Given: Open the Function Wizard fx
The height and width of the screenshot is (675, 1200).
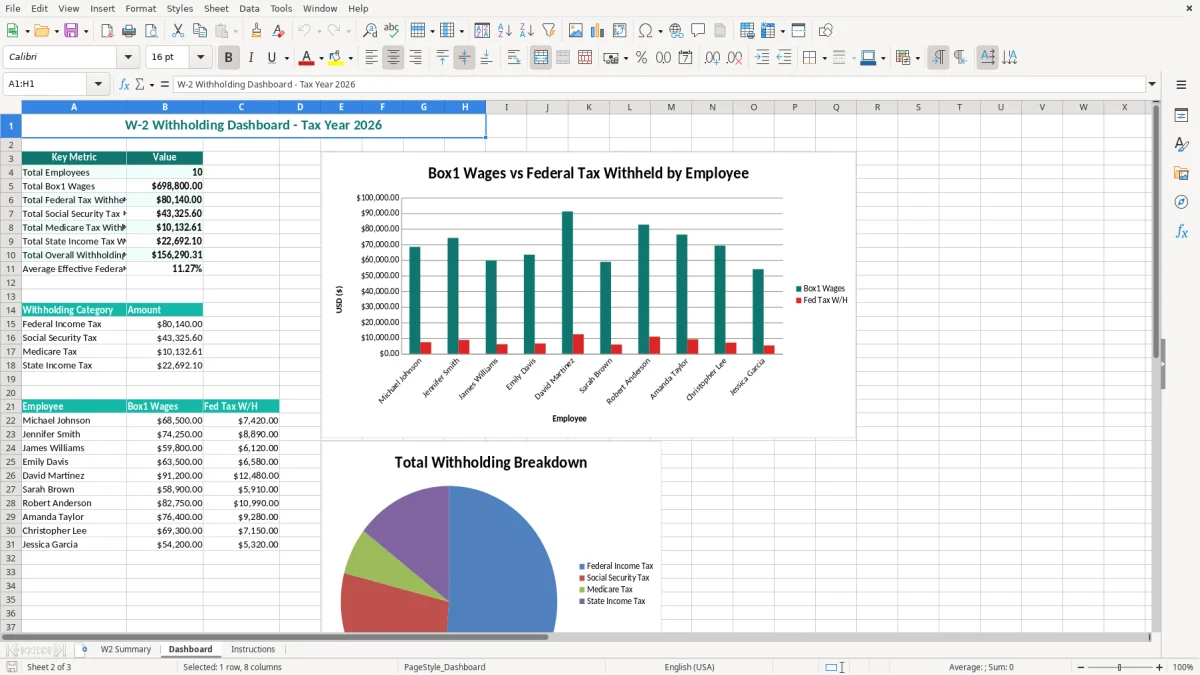Looking at the screenshot, I should [124, 84].
